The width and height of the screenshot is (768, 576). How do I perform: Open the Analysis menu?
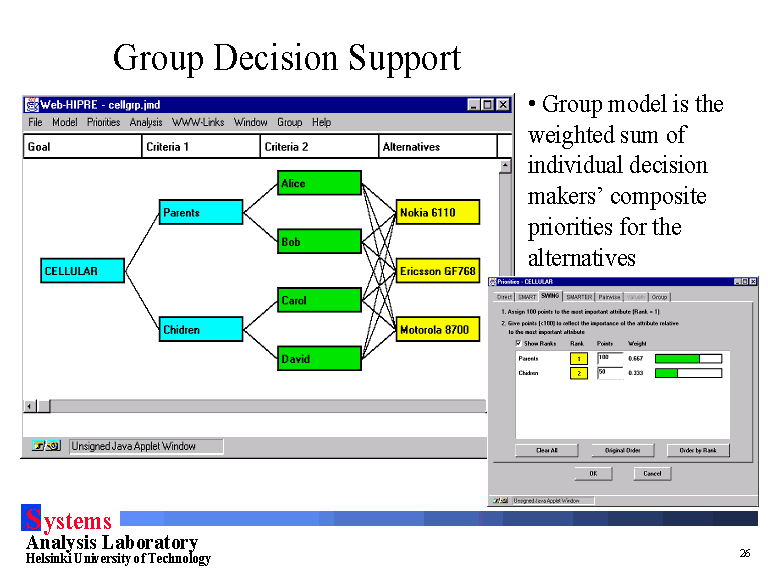pyautogui.click(x=146, y=122)
